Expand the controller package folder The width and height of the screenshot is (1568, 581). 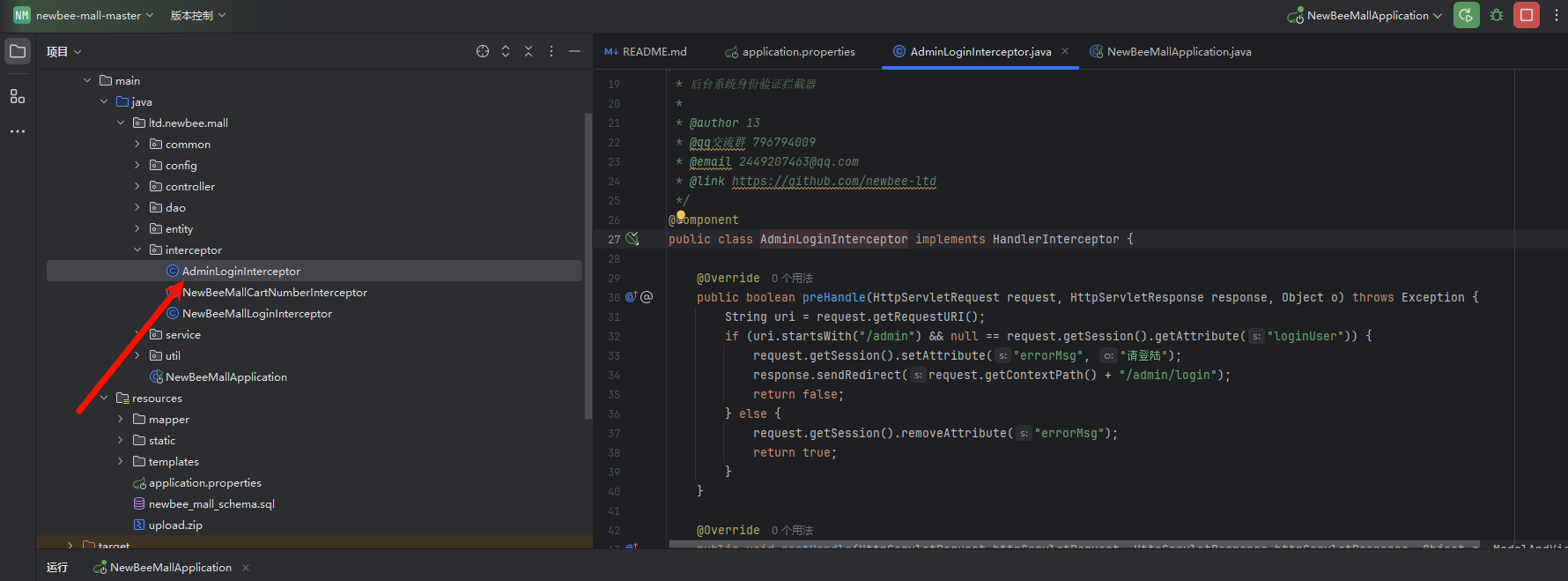[x=137, y=187]
